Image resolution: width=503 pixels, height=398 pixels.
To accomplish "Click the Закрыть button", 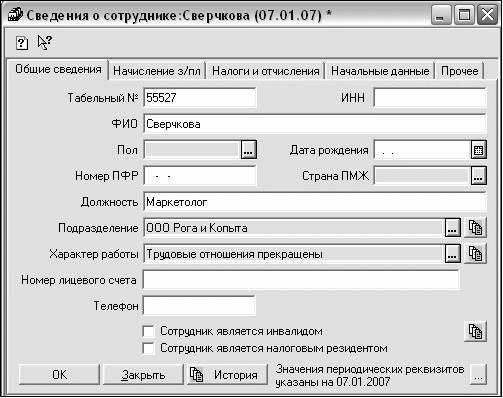I will (x=143, y=375).
